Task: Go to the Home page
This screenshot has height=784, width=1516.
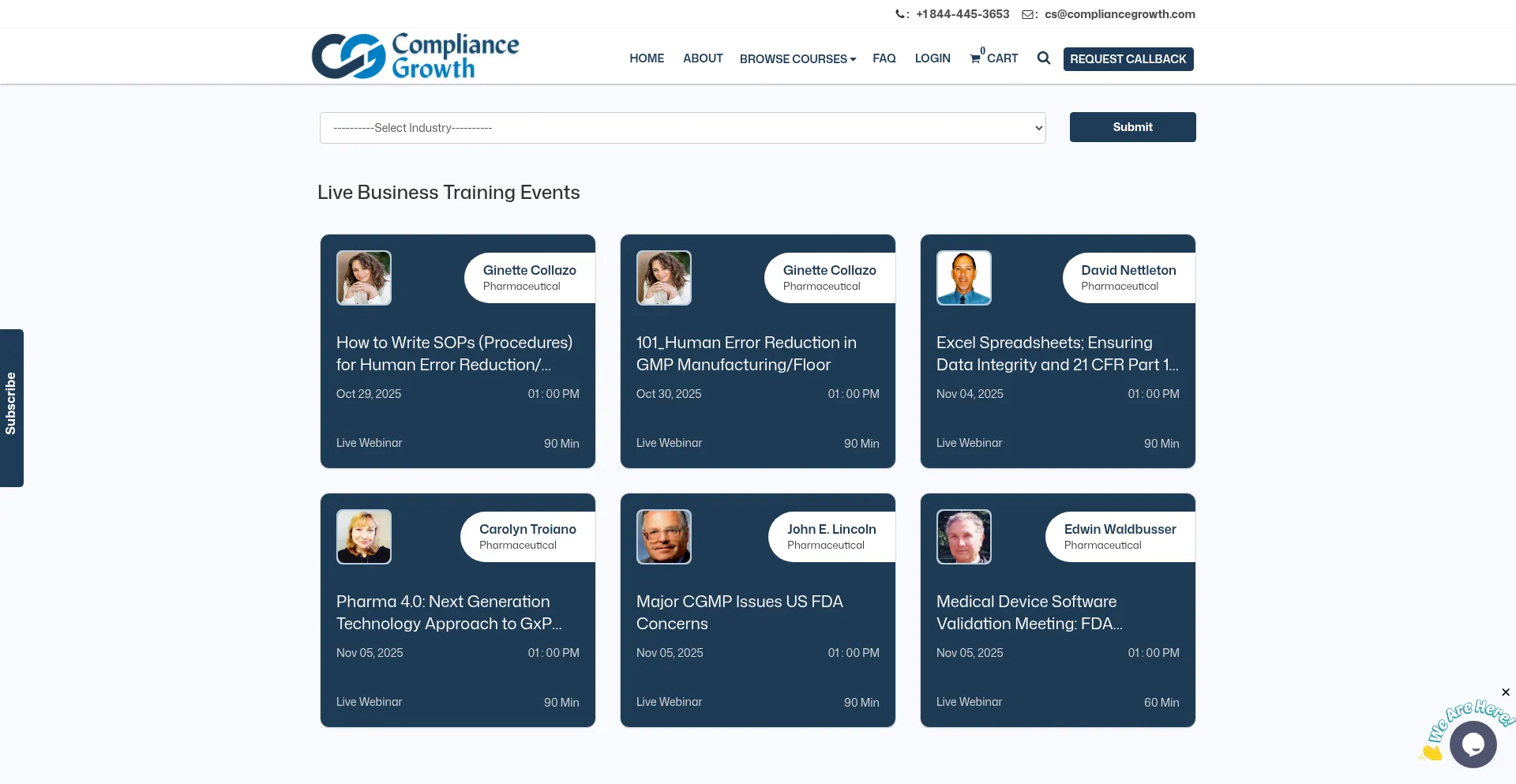Action: click(x=646, y=58)
